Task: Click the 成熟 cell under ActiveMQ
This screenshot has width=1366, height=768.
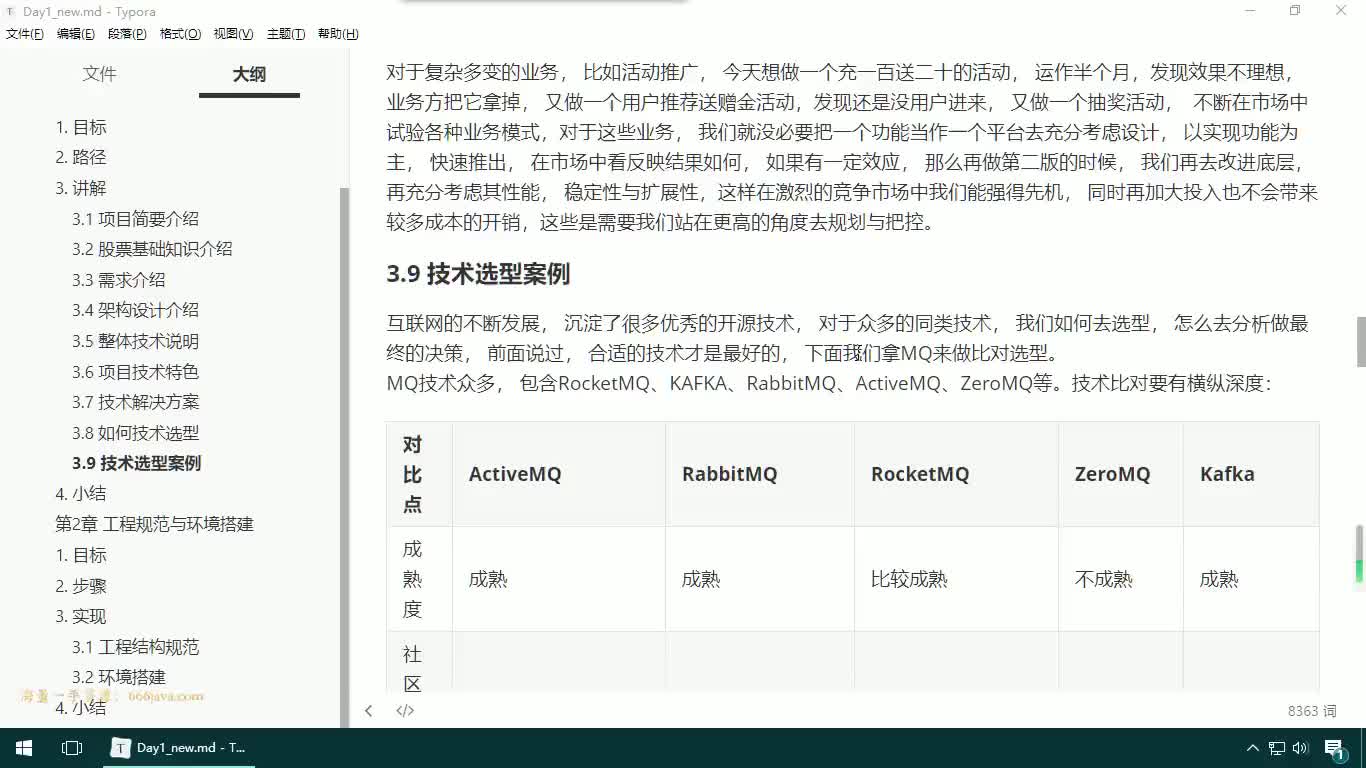Action: point(559,579)
